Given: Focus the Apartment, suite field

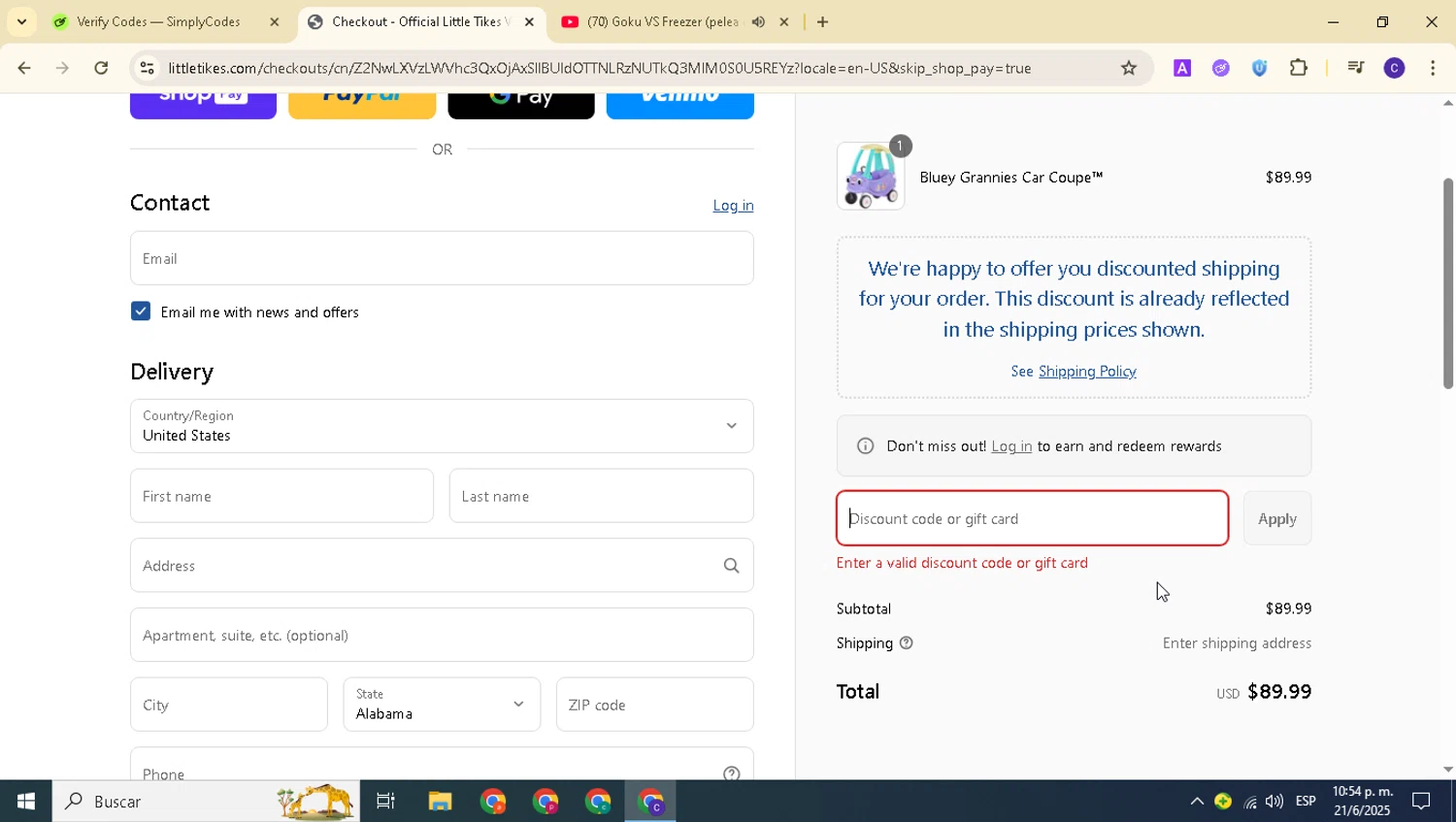Looking at the screenshot, I should tap(442, 635).
